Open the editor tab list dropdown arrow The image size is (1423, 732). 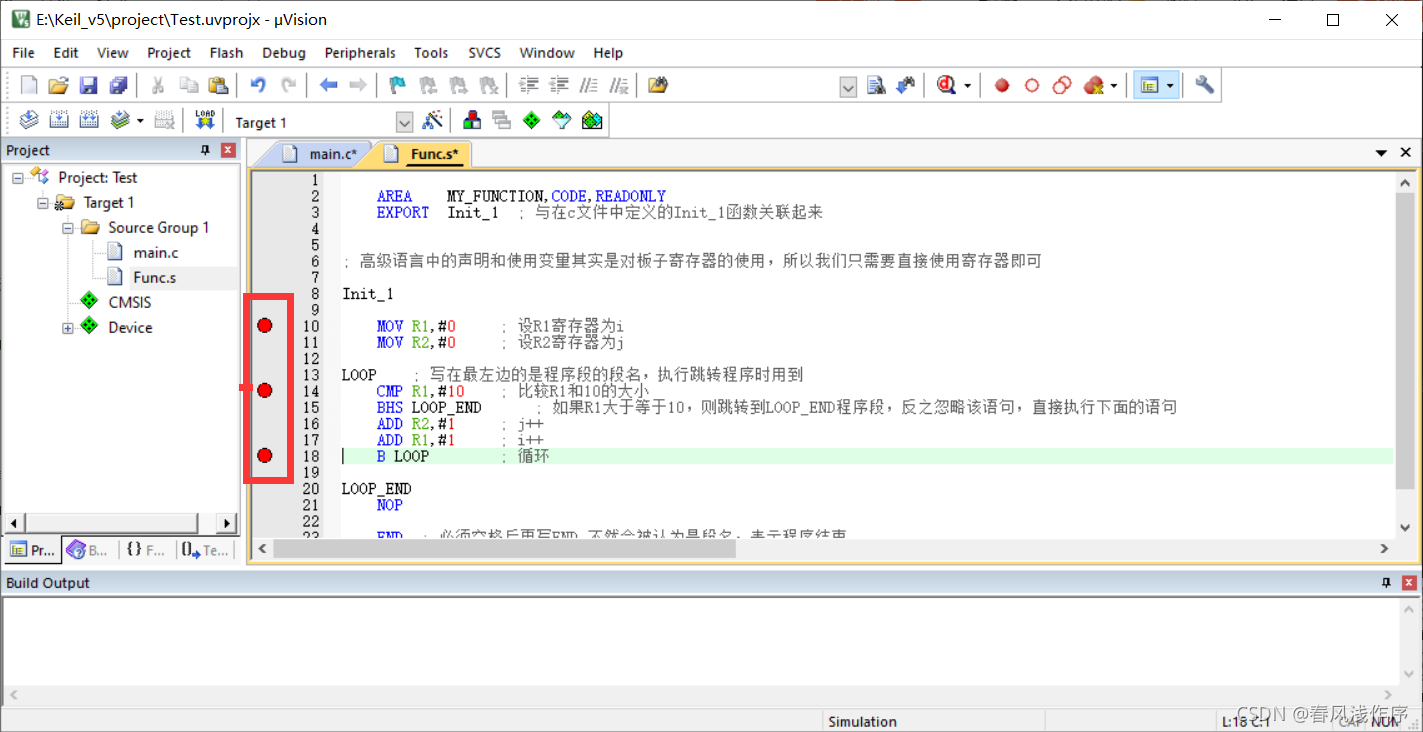1382,153
